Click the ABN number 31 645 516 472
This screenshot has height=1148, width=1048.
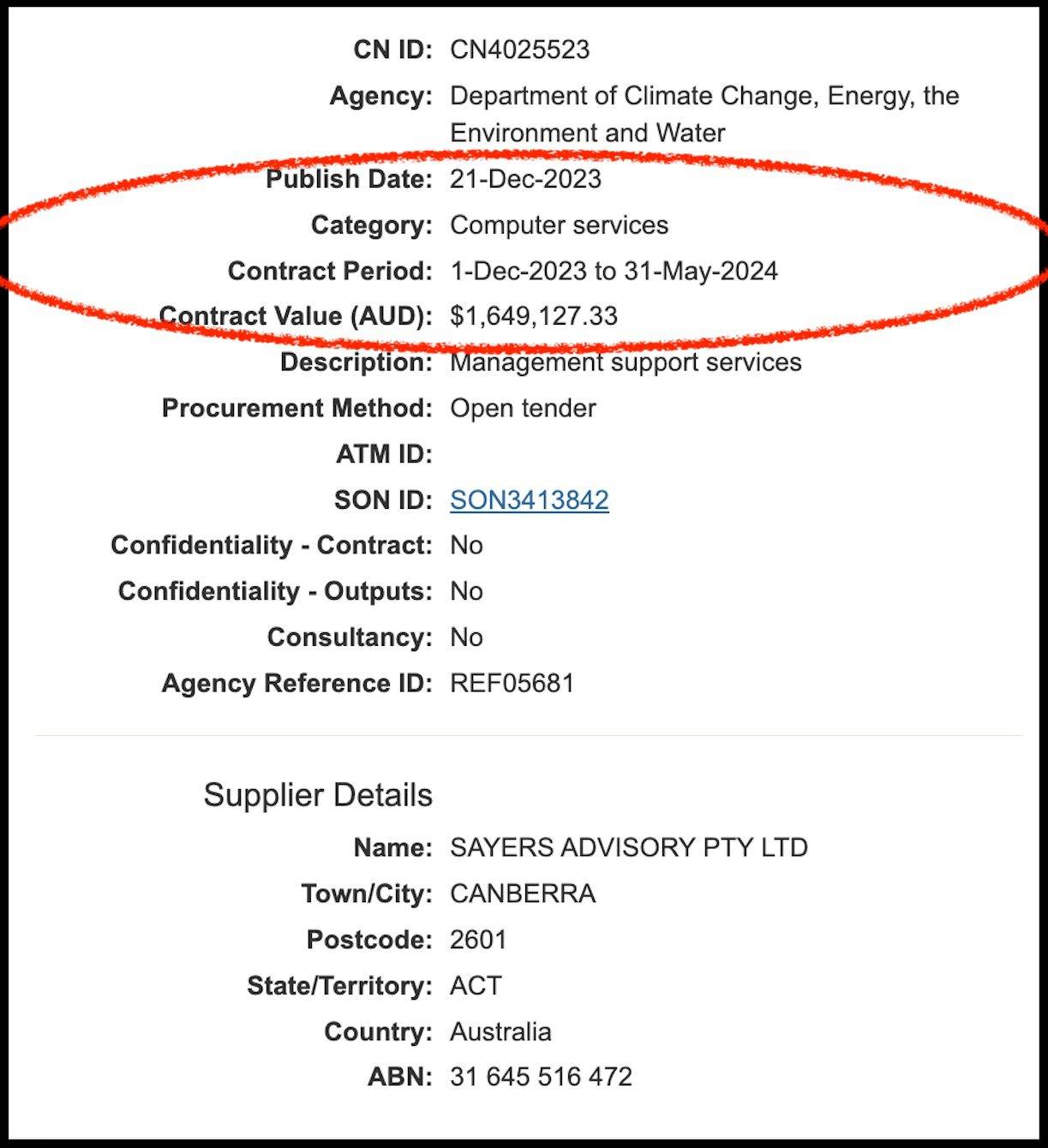tap(541, 1077)
